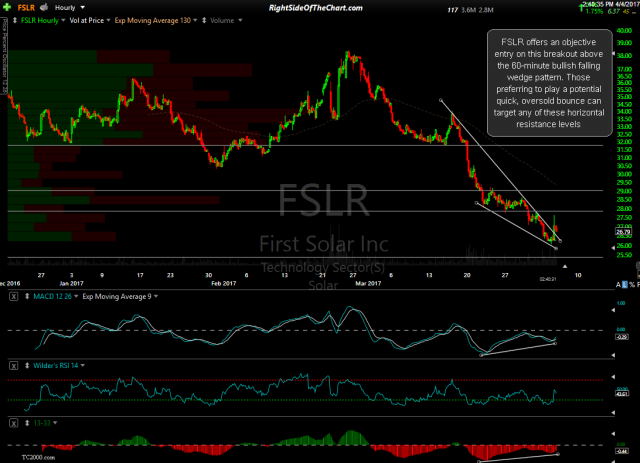640x463 pixels.
Task: Click the move arrows beside MACD 12 26
Action: click(25, 298)
